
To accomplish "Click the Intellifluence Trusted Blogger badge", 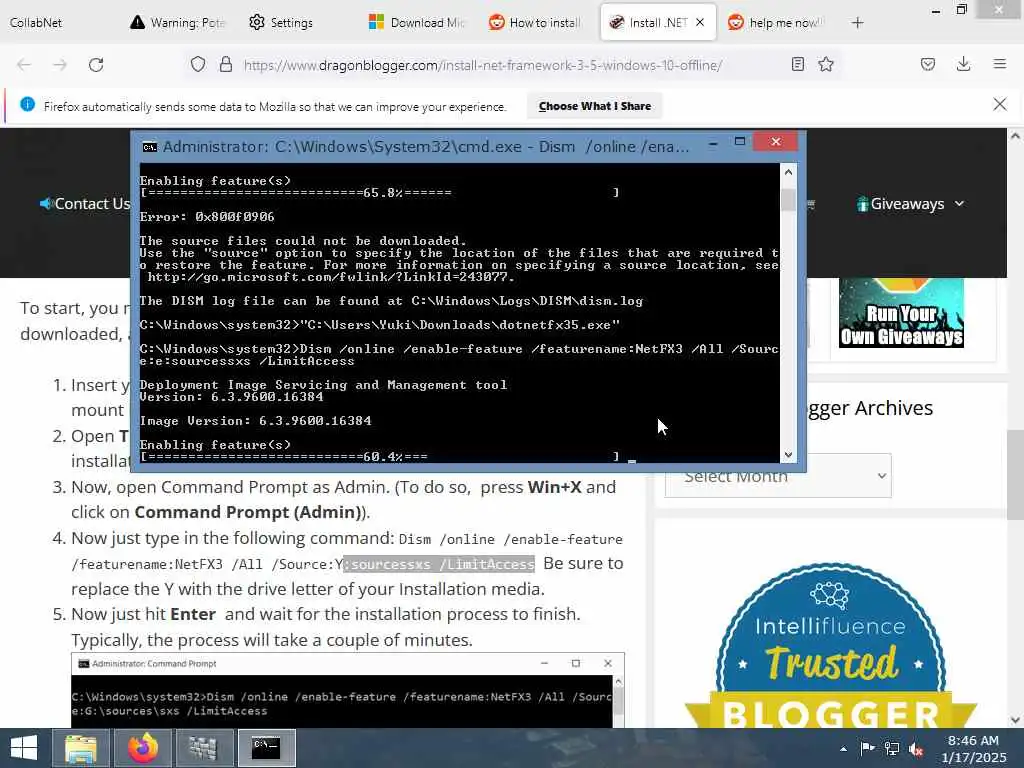I will [831, 647].
